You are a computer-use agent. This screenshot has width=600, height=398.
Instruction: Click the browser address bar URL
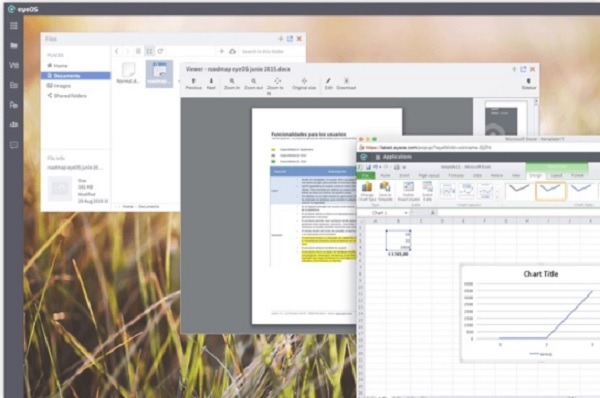[429, 147]
